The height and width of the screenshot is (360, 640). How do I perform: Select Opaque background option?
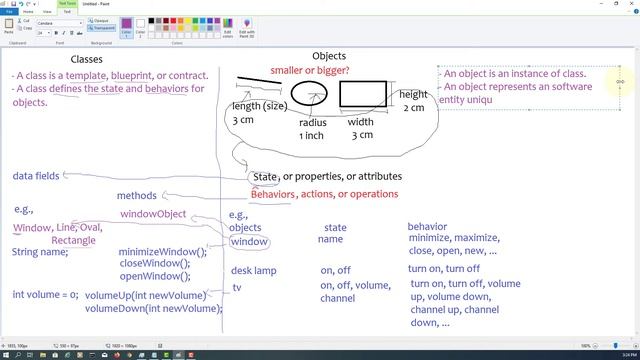coord(99,20)
